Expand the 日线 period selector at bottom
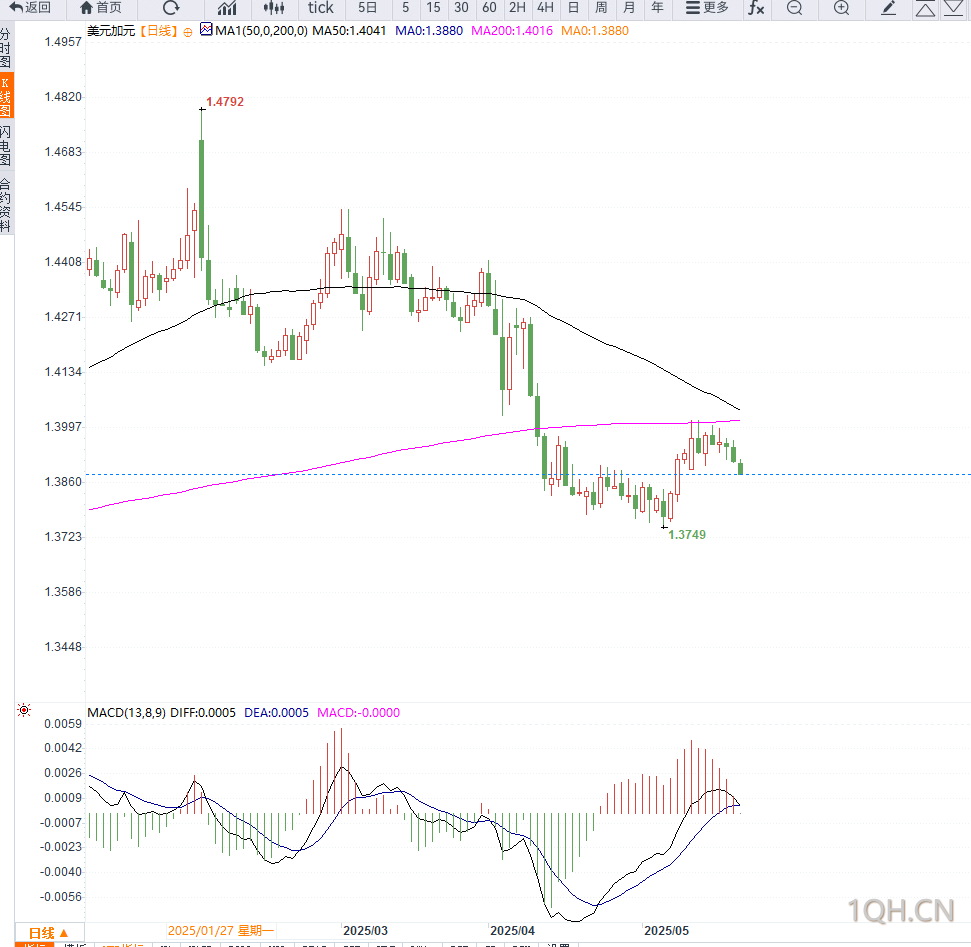971x947 pixels. coord(49,933)
